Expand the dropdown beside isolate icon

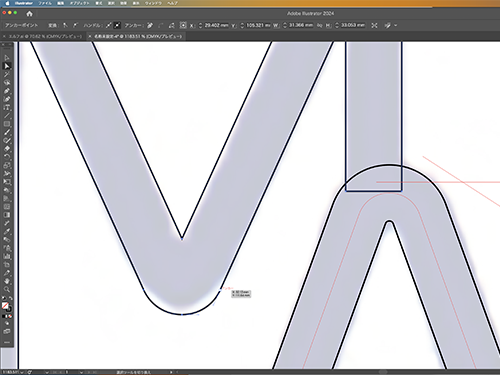(396, 25)
